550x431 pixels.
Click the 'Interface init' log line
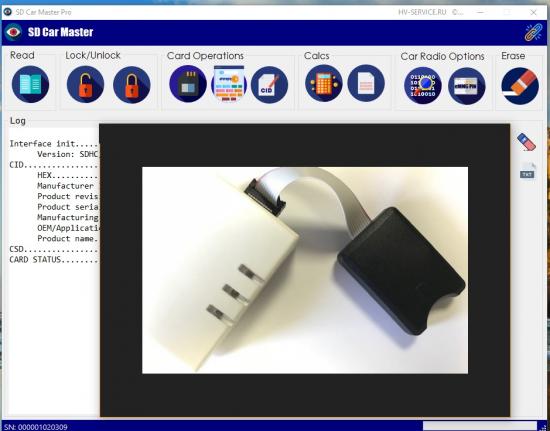tap(54, 144)
